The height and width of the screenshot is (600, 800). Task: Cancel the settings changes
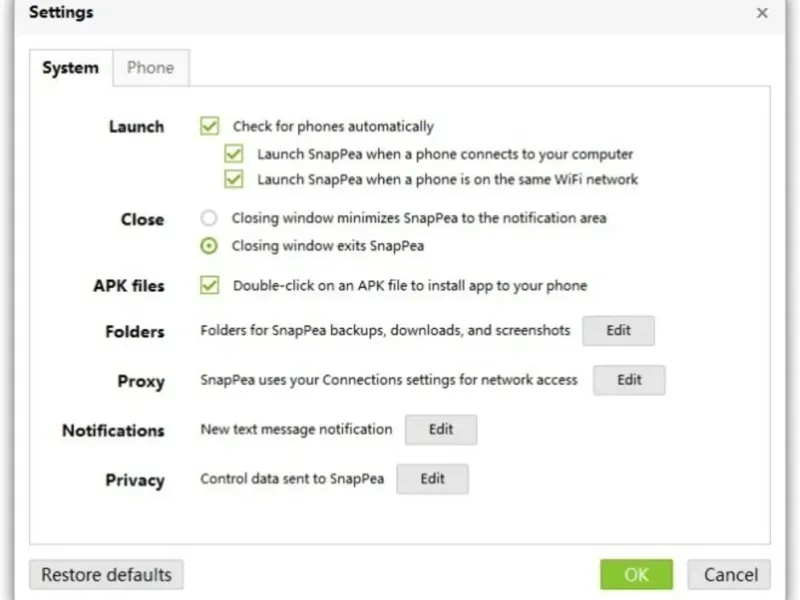point(730,575)
